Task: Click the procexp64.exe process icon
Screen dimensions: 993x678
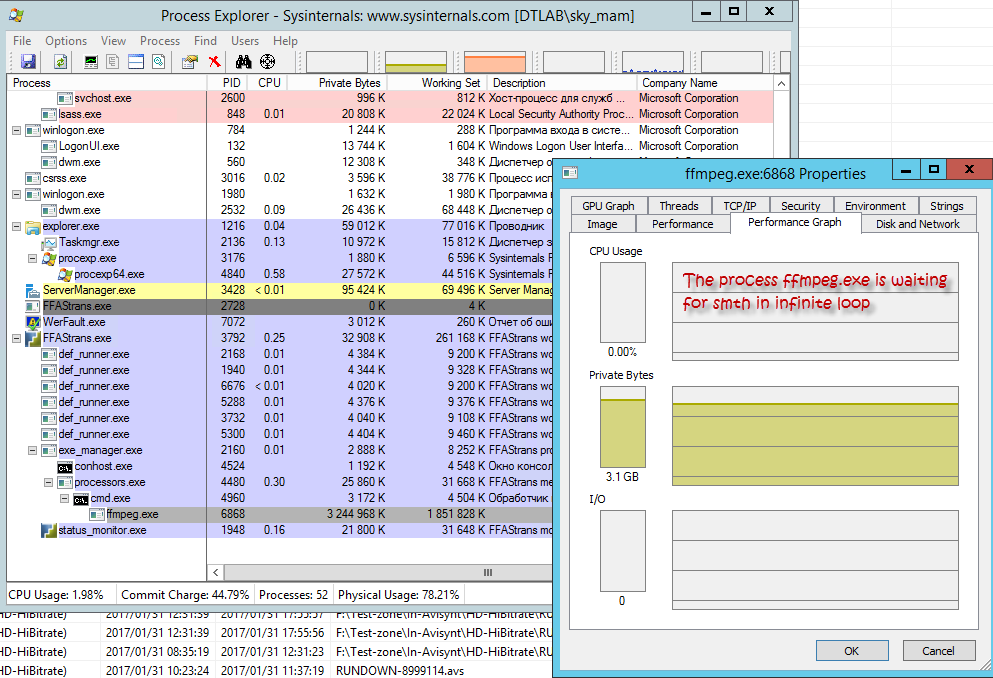Action: click(65, 274)
